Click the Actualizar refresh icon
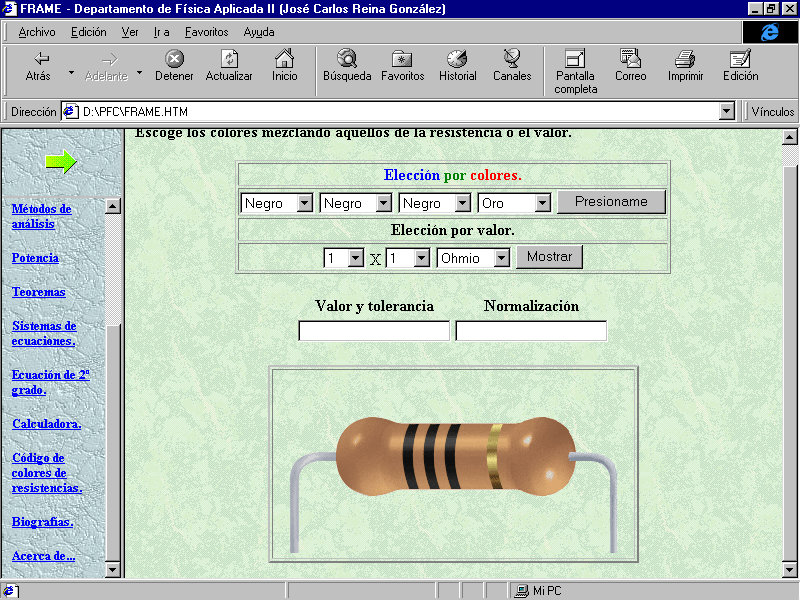The height and width of the screenshot is (600, 800). 229,59
